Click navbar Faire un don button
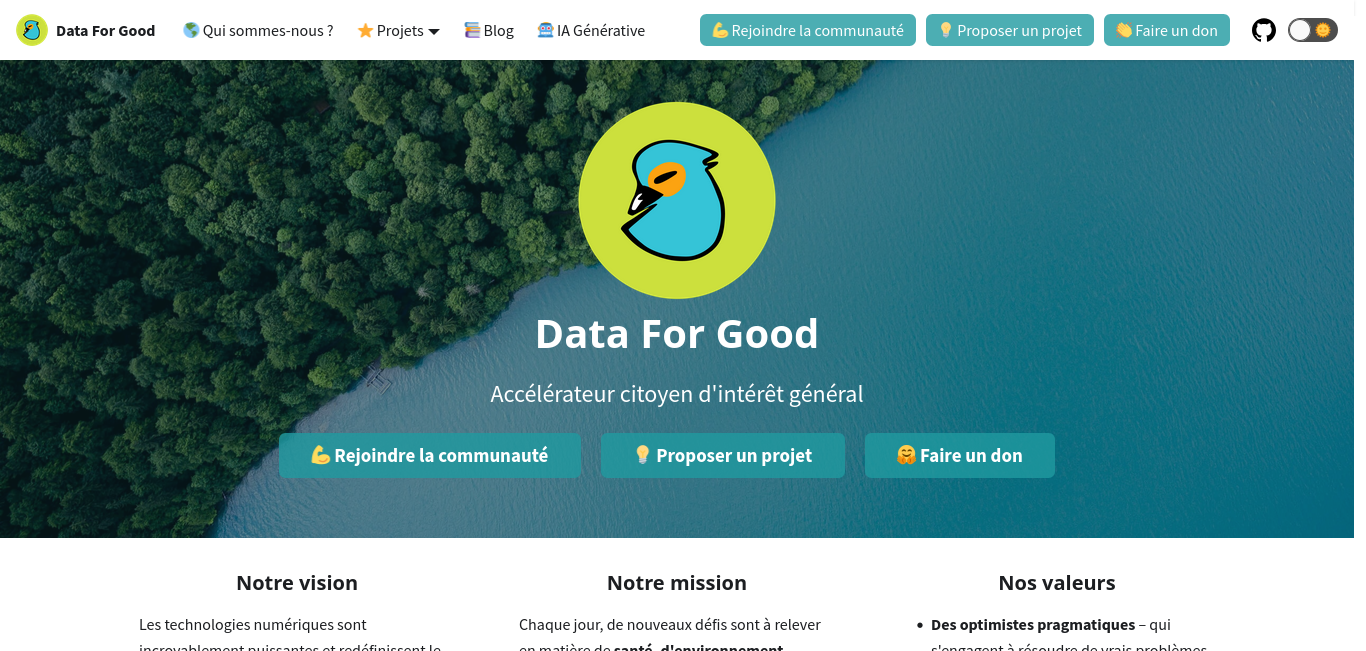The height and width of the screenshot is (651, 1366). click(x=1167, y=30)
